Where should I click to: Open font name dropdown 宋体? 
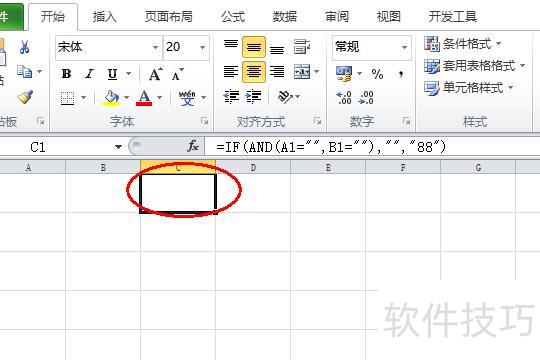[155, 47]
